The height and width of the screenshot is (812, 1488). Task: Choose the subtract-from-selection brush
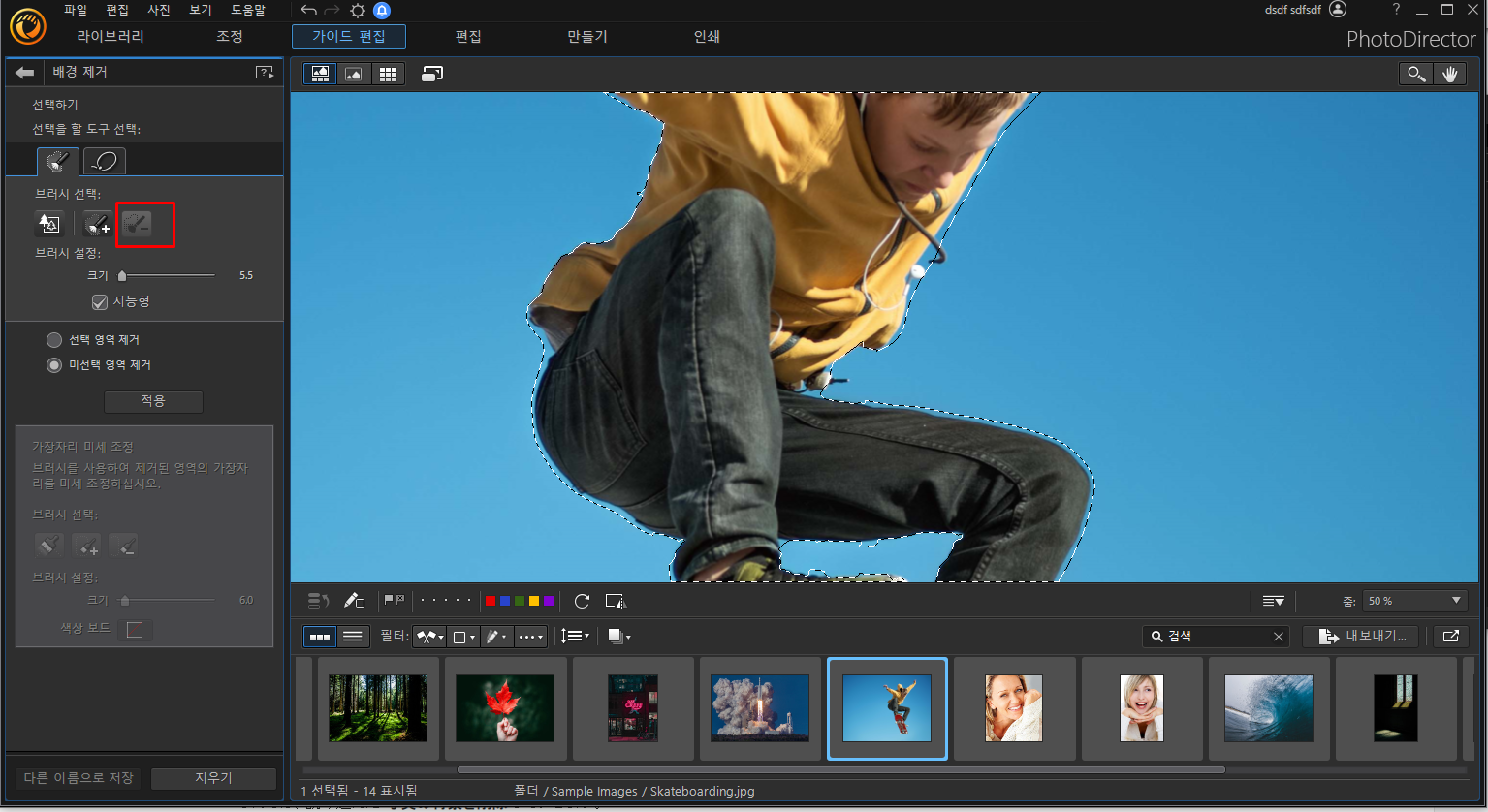tap(137, 224)
